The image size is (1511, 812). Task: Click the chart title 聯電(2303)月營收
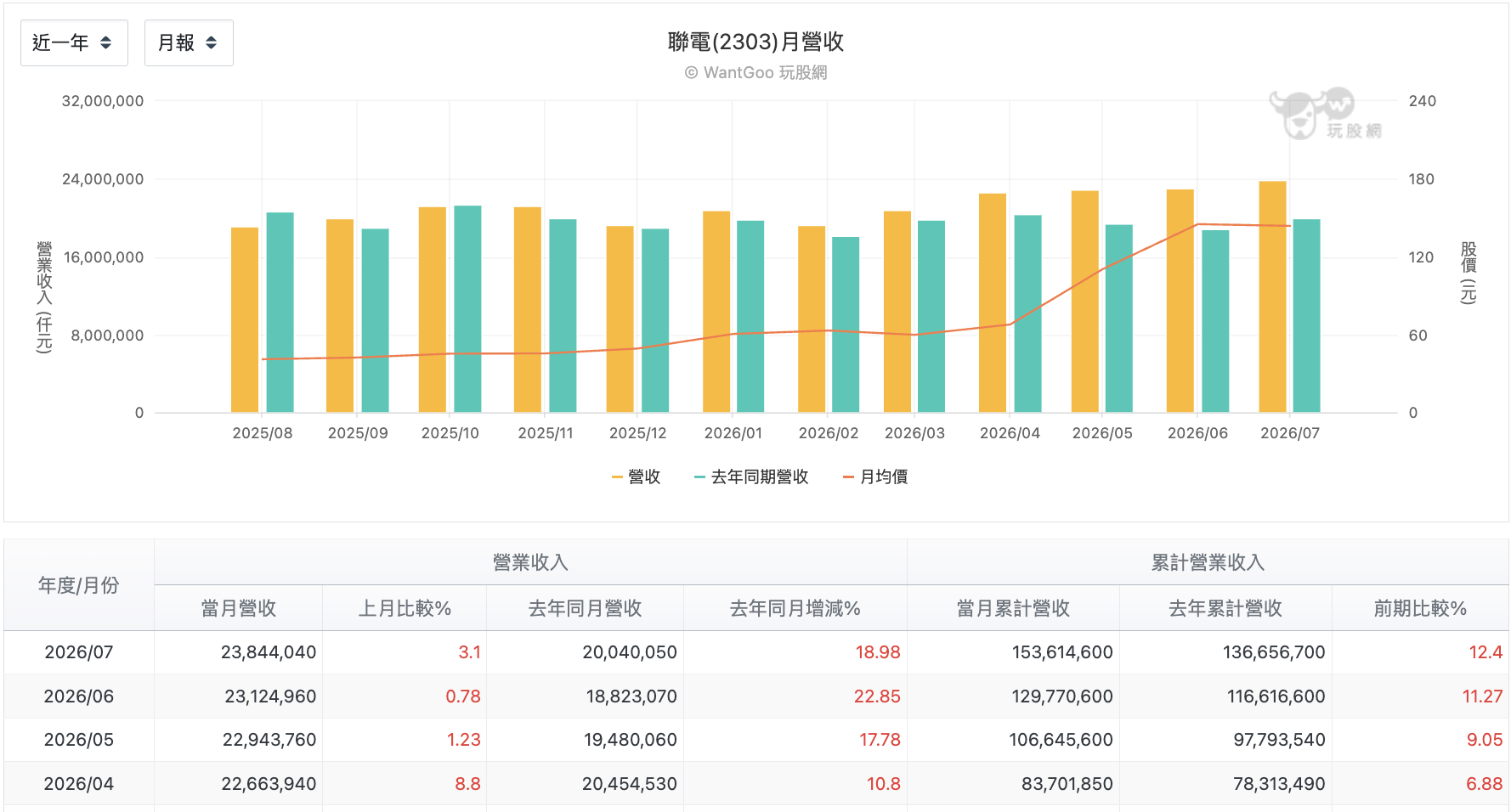coord(755,42)
